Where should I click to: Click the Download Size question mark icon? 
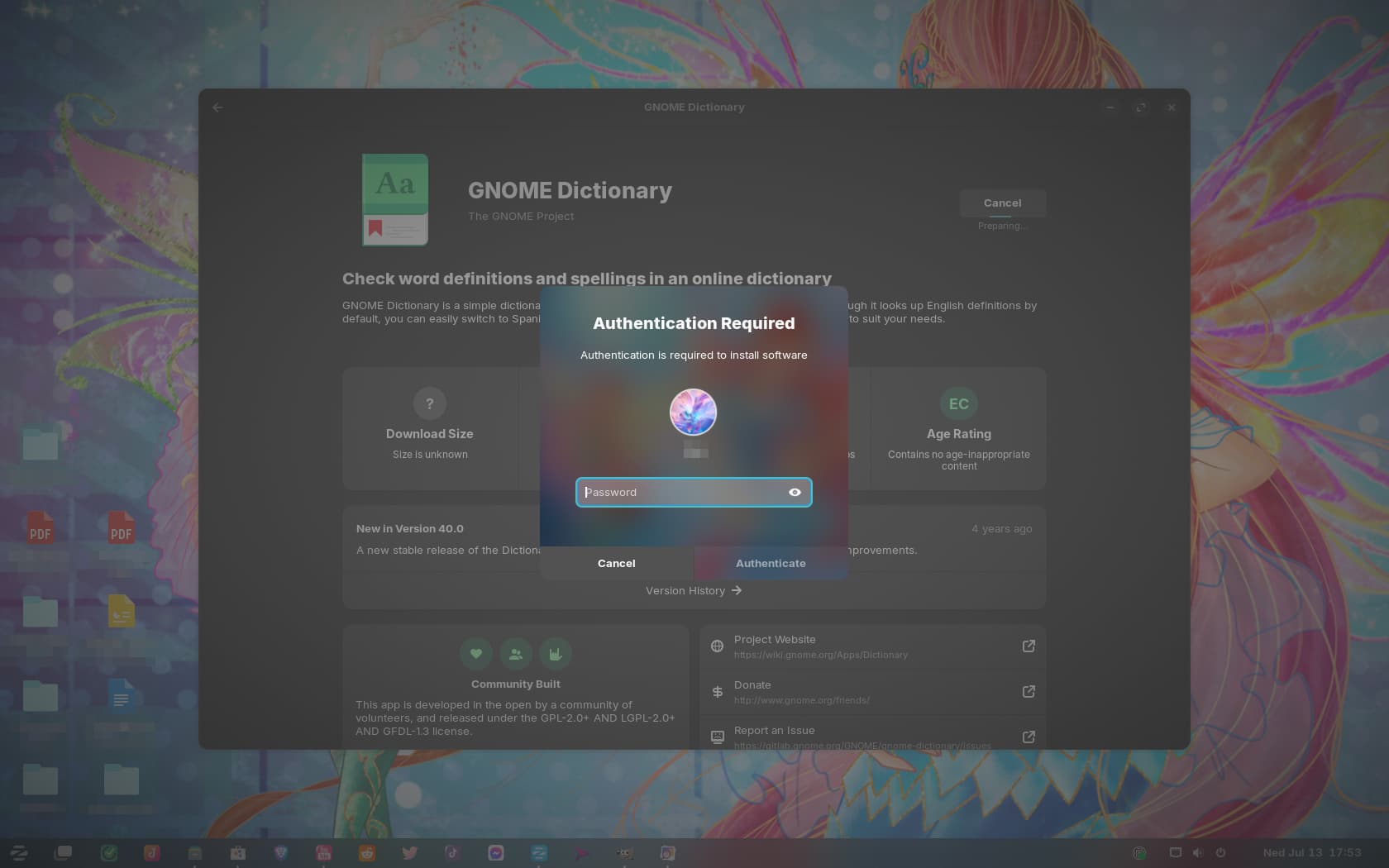[x=429, y=403]
